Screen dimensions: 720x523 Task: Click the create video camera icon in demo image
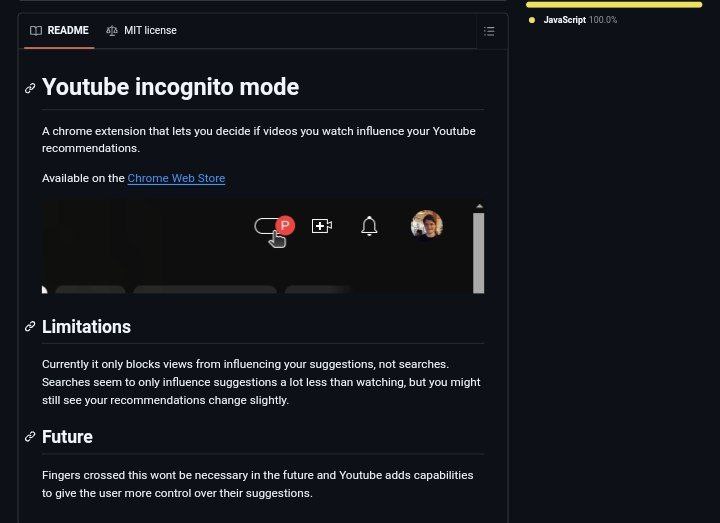(x=322, y=226)
